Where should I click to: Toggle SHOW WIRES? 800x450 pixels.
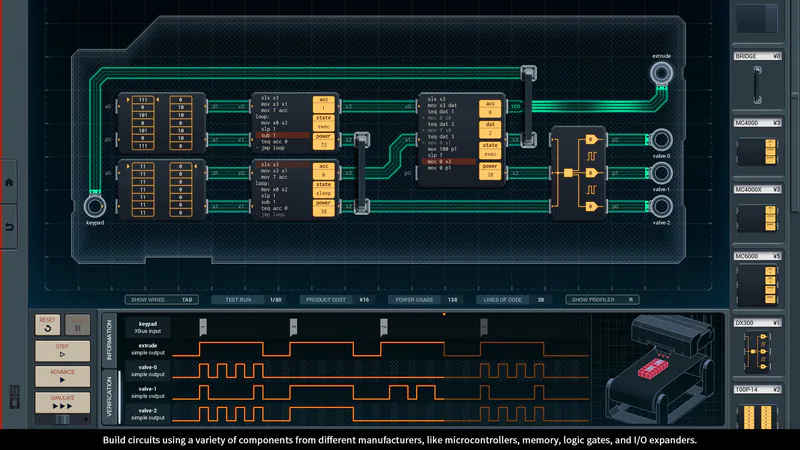[162, 299]
